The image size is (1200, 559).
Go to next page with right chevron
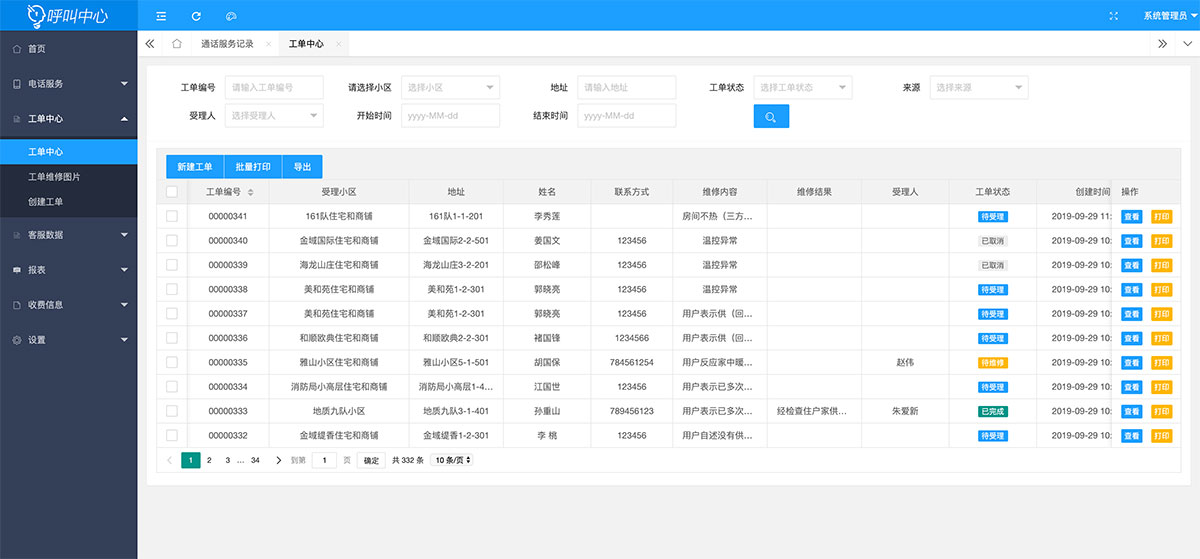point(278,460)
